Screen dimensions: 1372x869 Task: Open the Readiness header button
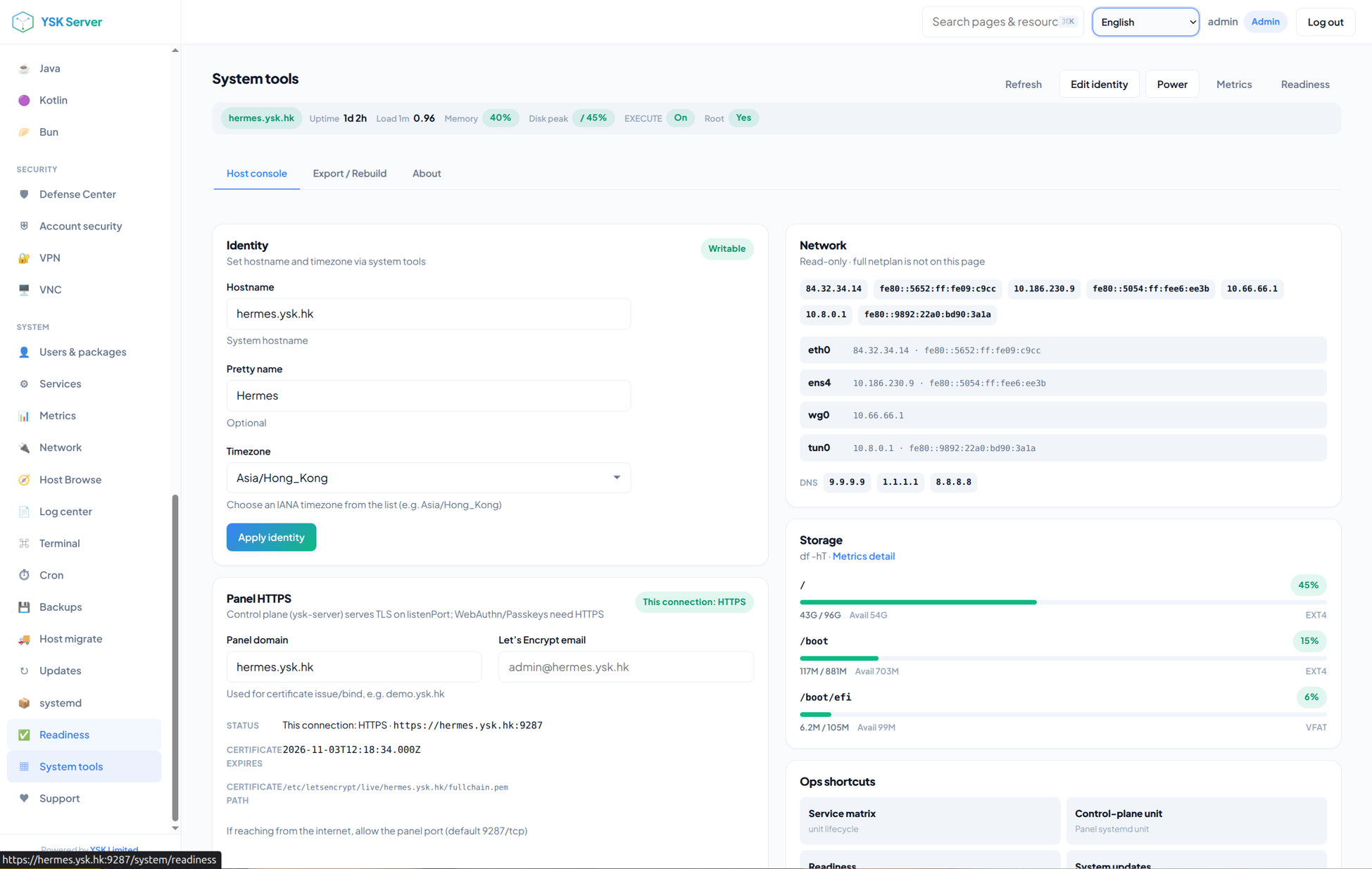coord(1304,84)
